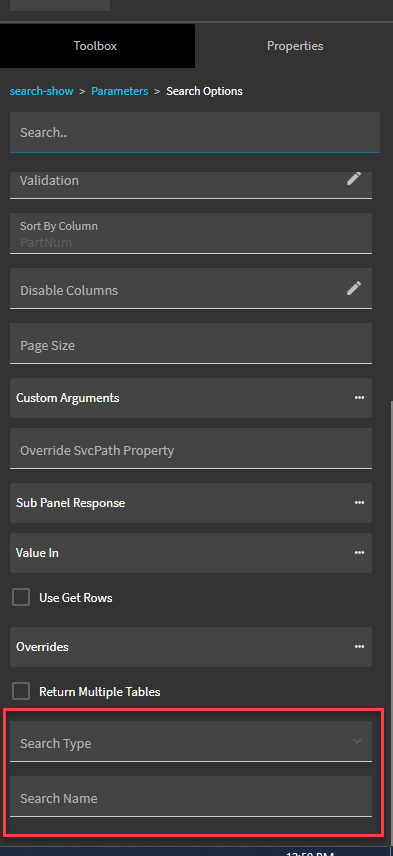Open Custom Arguments ellipsis menu
393x856 pixels.
click(x=359, y=398)
